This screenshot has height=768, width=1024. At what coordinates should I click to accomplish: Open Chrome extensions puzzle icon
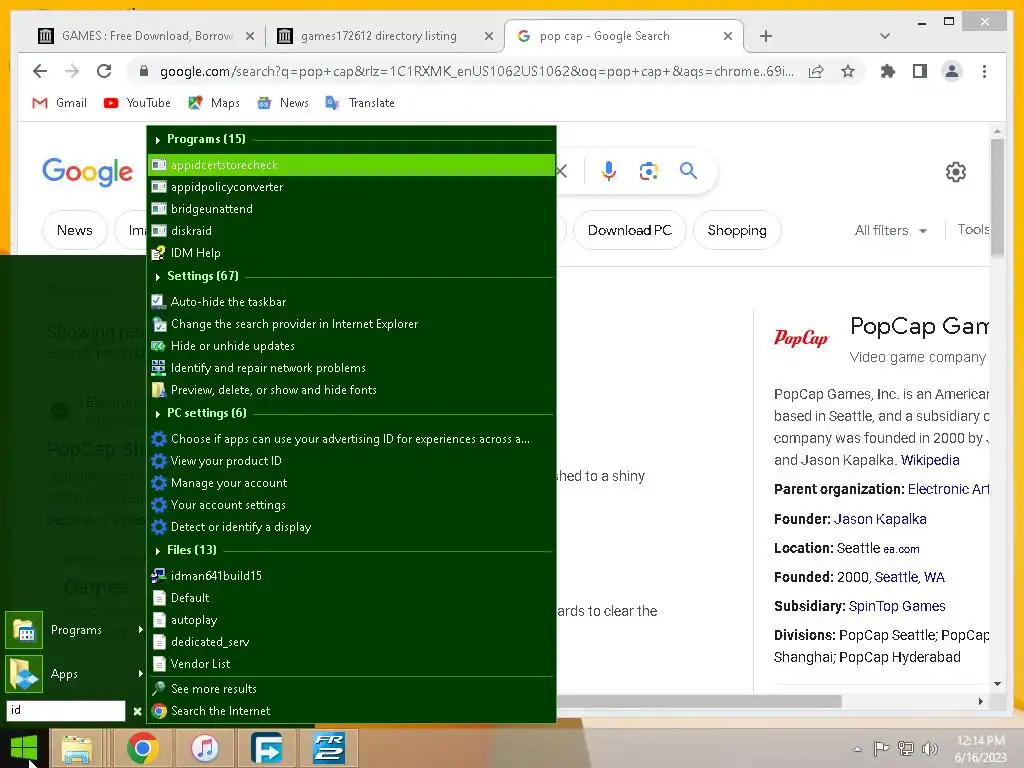click(888, 71)
